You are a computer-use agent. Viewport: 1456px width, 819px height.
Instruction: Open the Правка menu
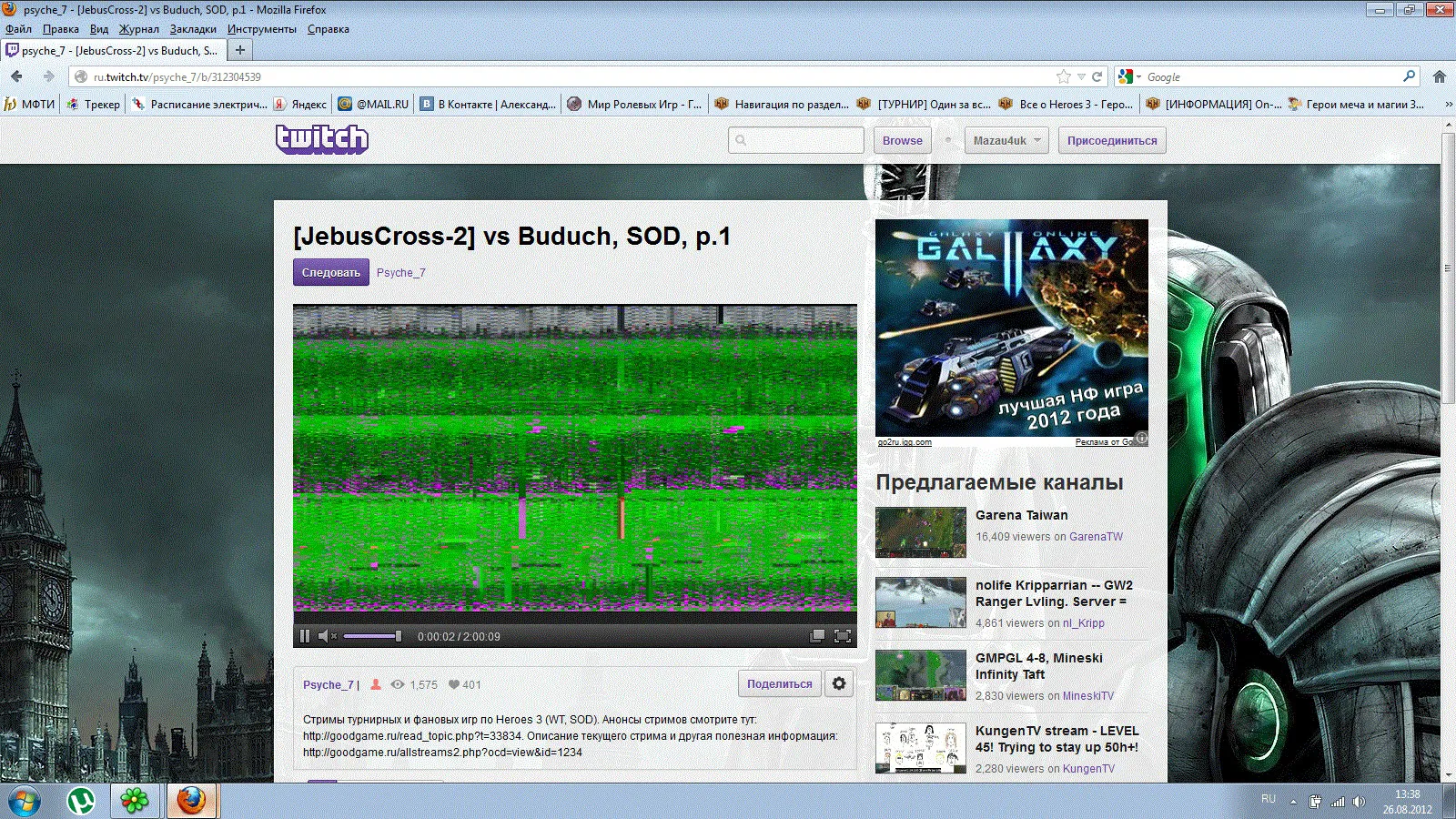coord(61,29)
